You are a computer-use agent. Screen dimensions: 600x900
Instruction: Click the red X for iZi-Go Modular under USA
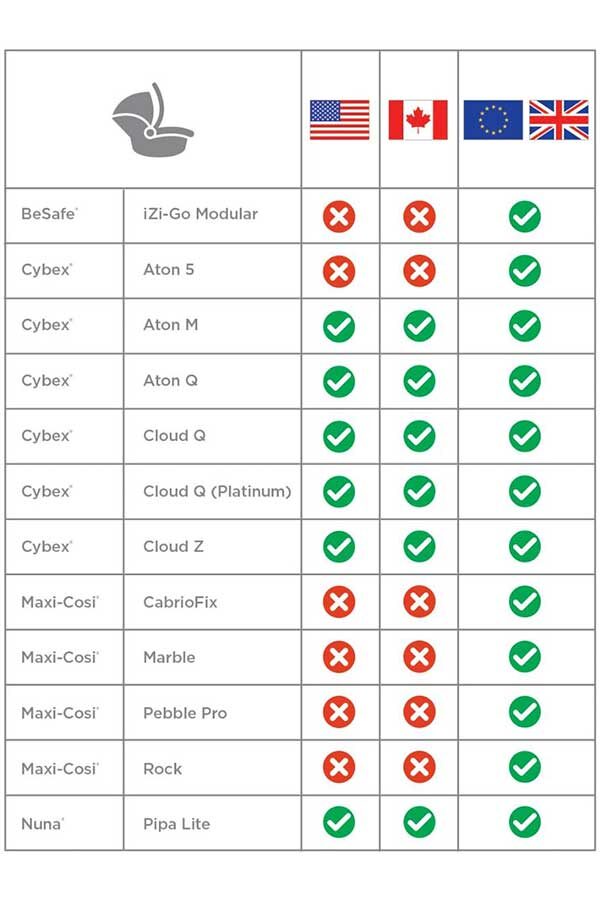click(339, 215)
